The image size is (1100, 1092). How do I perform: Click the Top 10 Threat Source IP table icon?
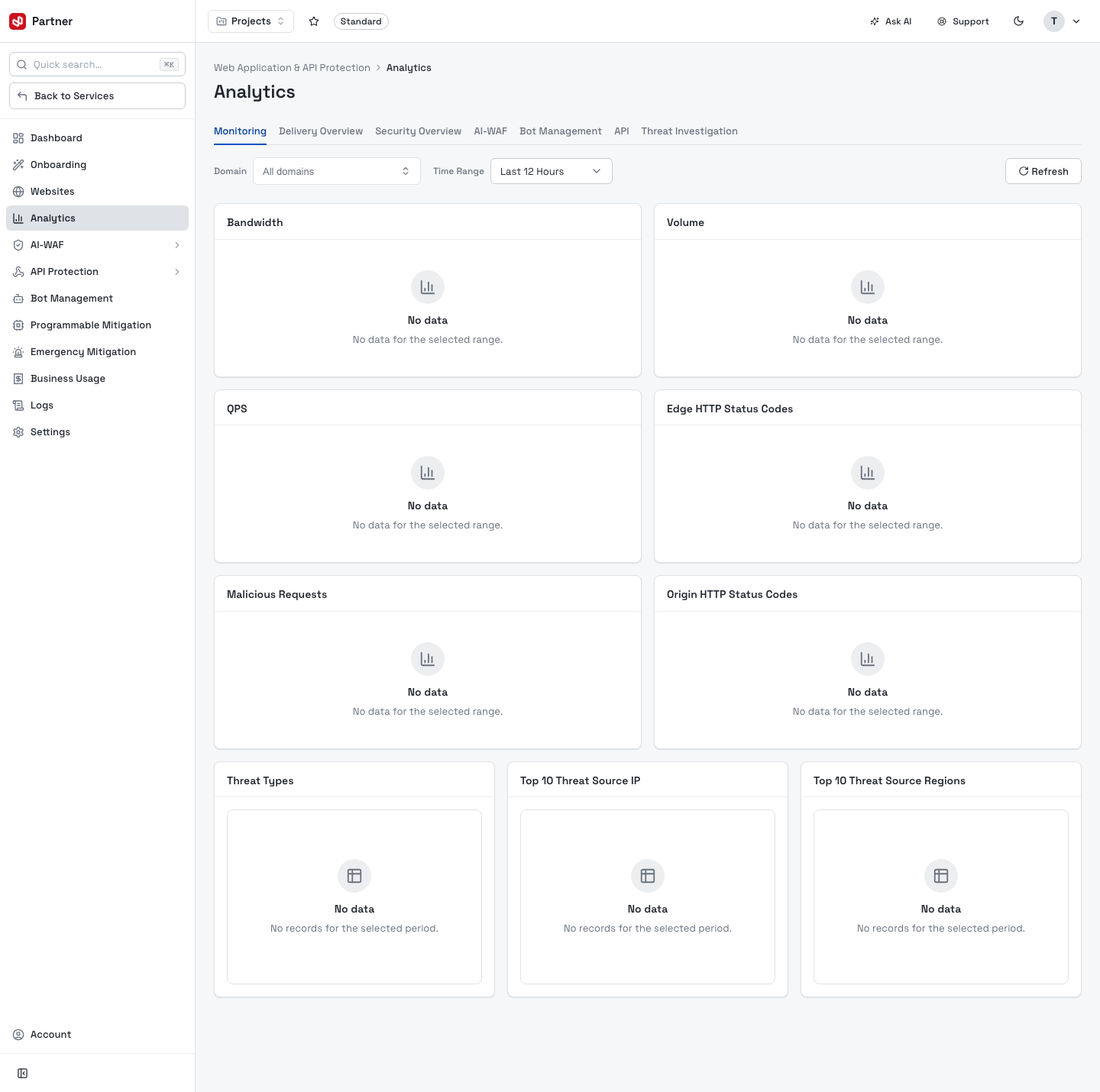pyautogui.click(x=648, y=876)
